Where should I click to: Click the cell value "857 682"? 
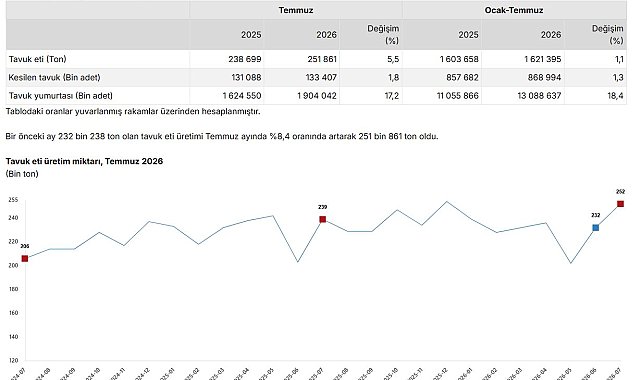462,77
